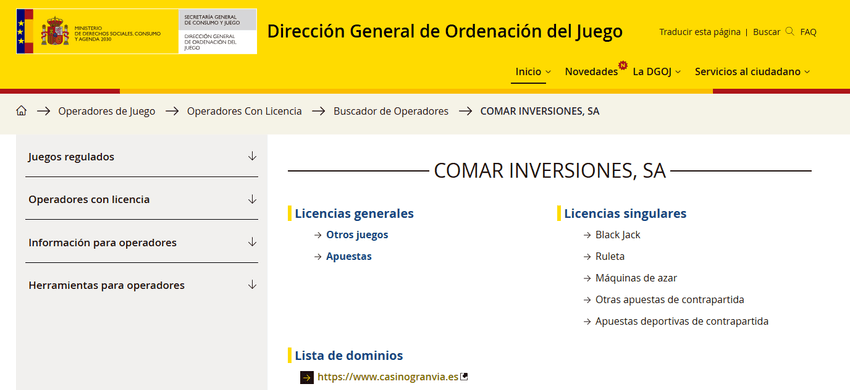Image resolution: width=850 pixels, height=390 pixels.
Task: Open the Otros juegos general license
Action: pyautogui.click(x=357, y=235)
